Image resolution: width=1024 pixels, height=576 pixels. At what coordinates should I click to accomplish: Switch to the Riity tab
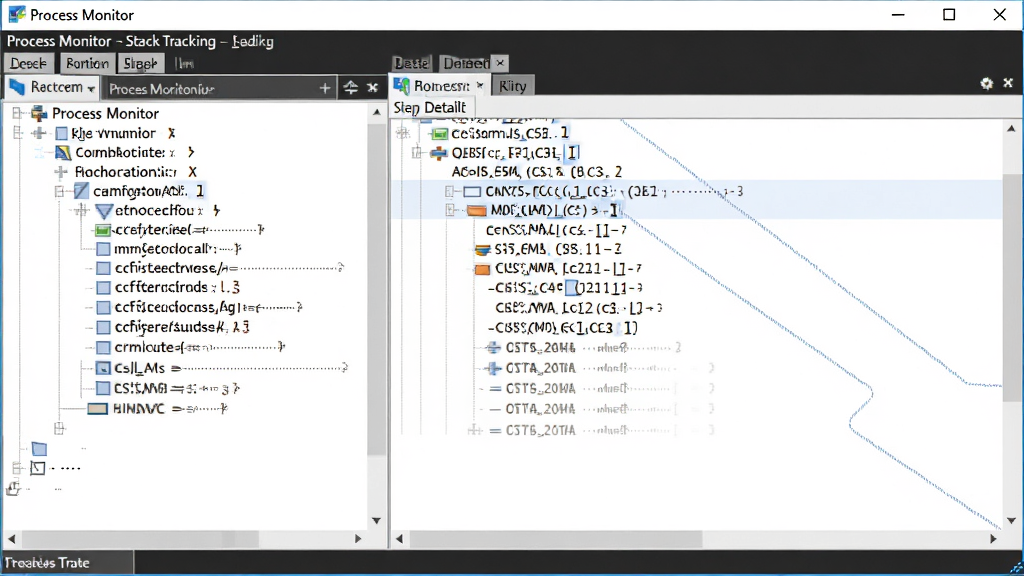[512, 86]
